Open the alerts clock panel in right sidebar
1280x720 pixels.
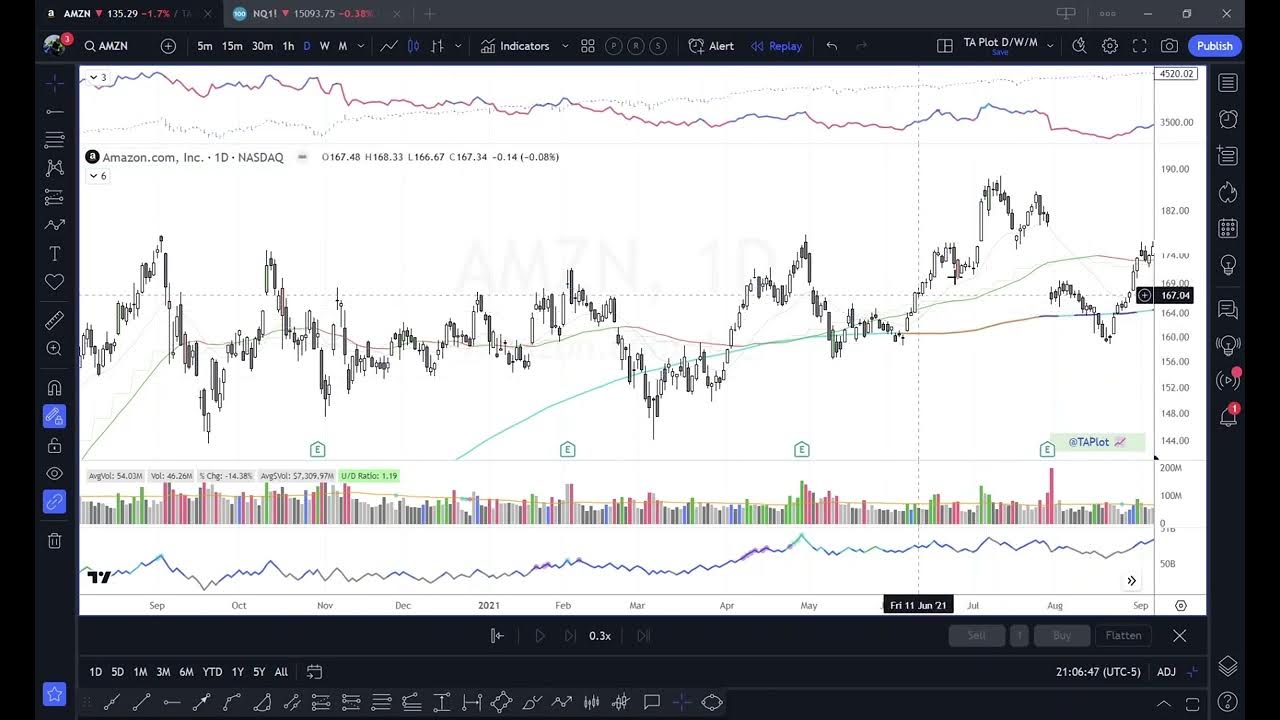coord(1228,119)
